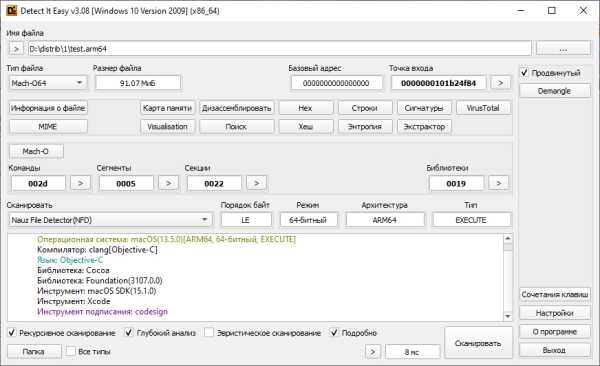
Task: Enable the Все типы checkbox
Action: [71, 351]
